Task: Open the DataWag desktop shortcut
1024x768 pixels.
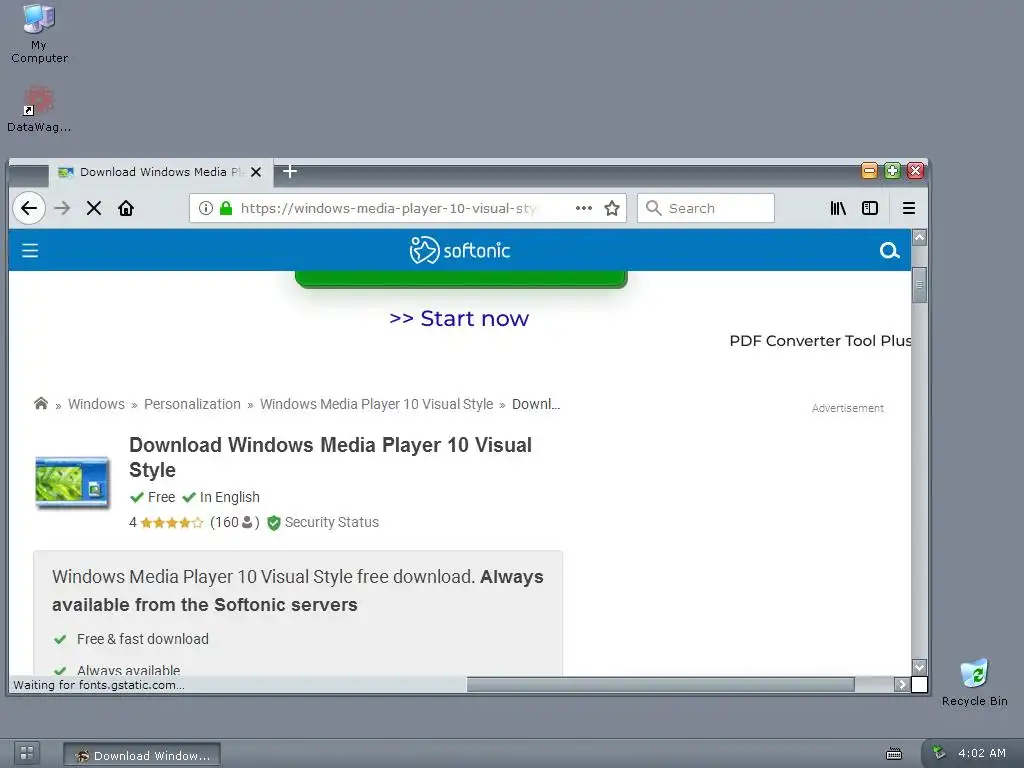Action: point(39,110)
